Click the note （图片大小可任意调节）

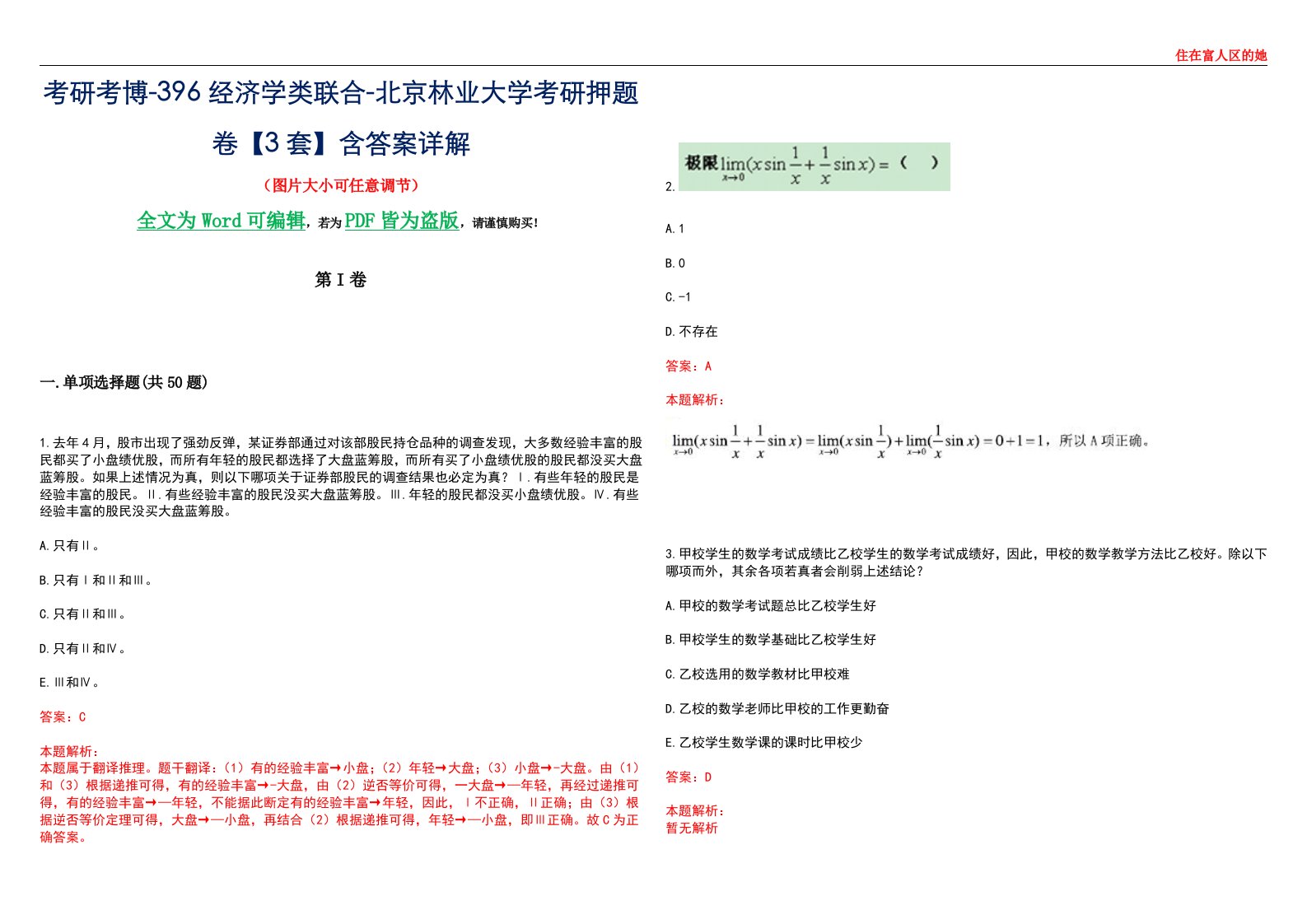tap(341, 185)
